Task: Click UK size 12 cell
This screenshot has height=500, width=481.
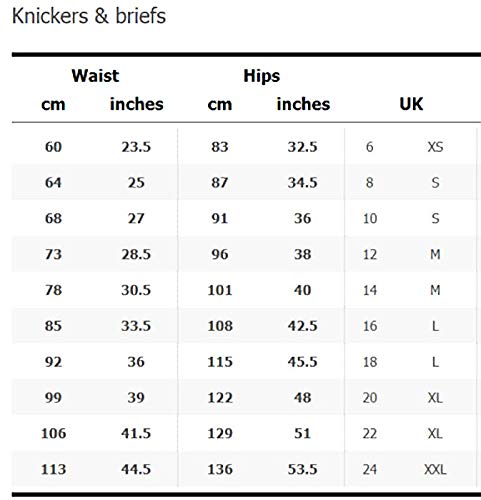Action: [x=370, y=254]
